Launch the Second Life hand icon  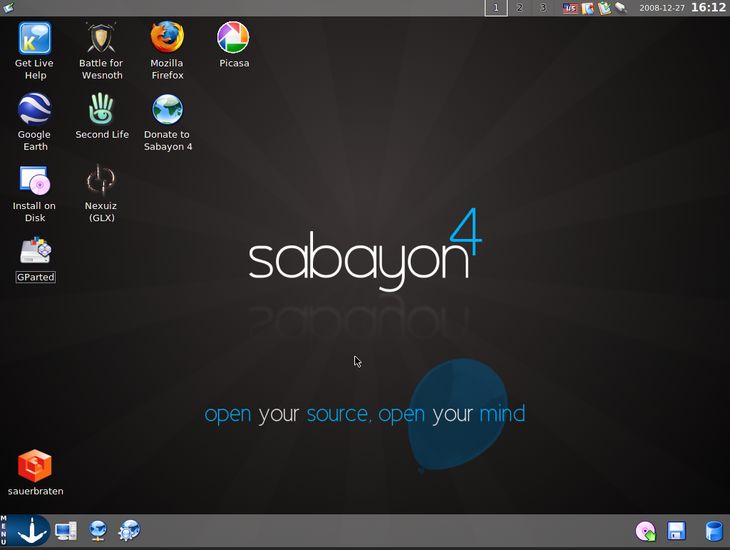tap(101, 109)
